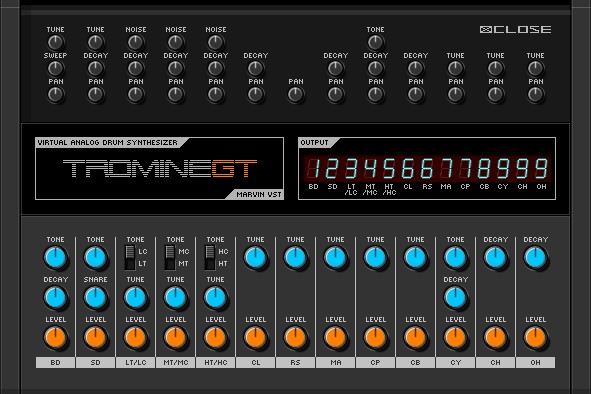Toggle the HC/HT tom switch
591x394 pixels.
point(210,258)
